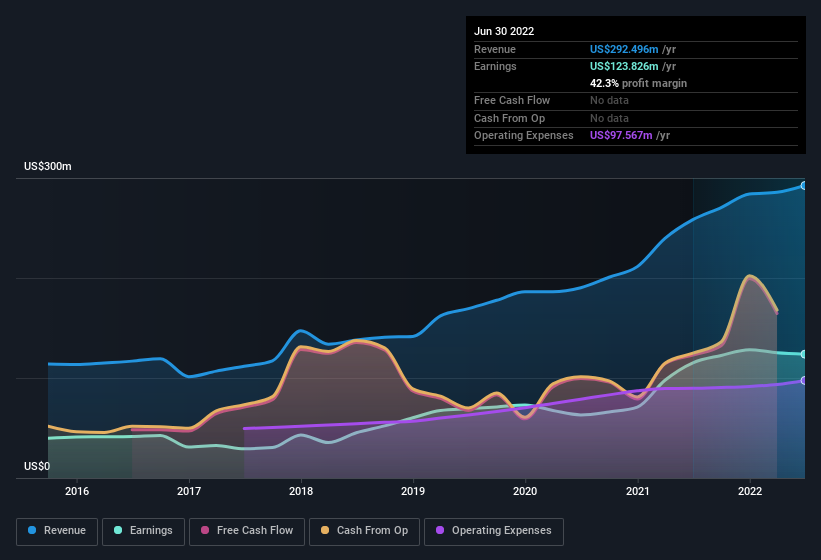Click the 2020 x-axis label
Viewport: 821px width, 560px height.
(525, 491)
